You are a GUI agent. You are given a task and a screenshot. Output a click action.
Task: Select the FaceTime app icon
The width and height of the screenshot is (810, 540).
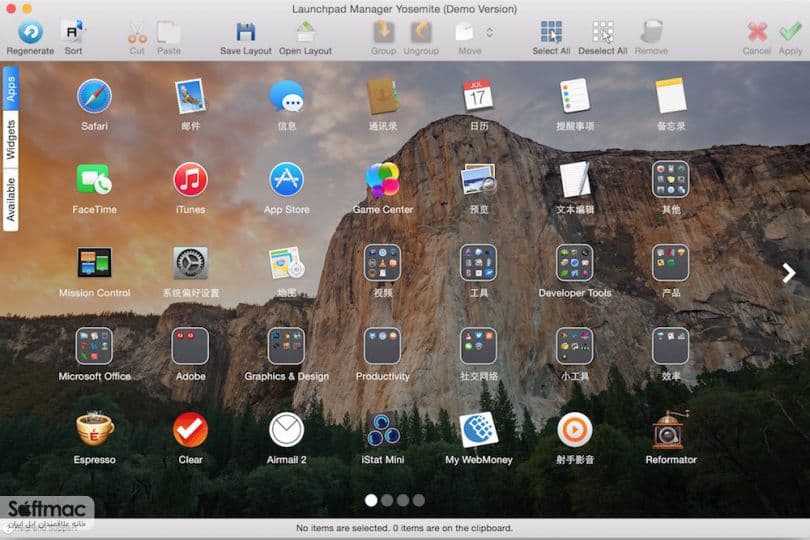coord(94,179)
